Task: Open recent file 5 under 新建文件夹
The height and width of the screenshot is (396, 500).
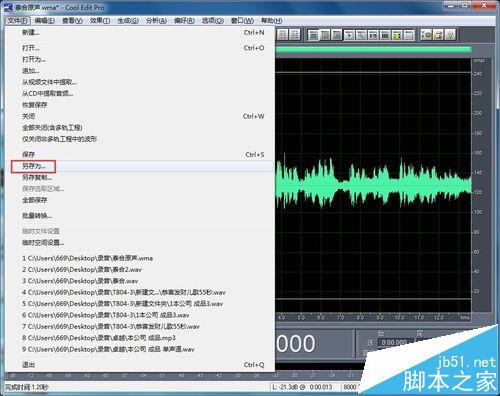Action: (x=140, y=304)
